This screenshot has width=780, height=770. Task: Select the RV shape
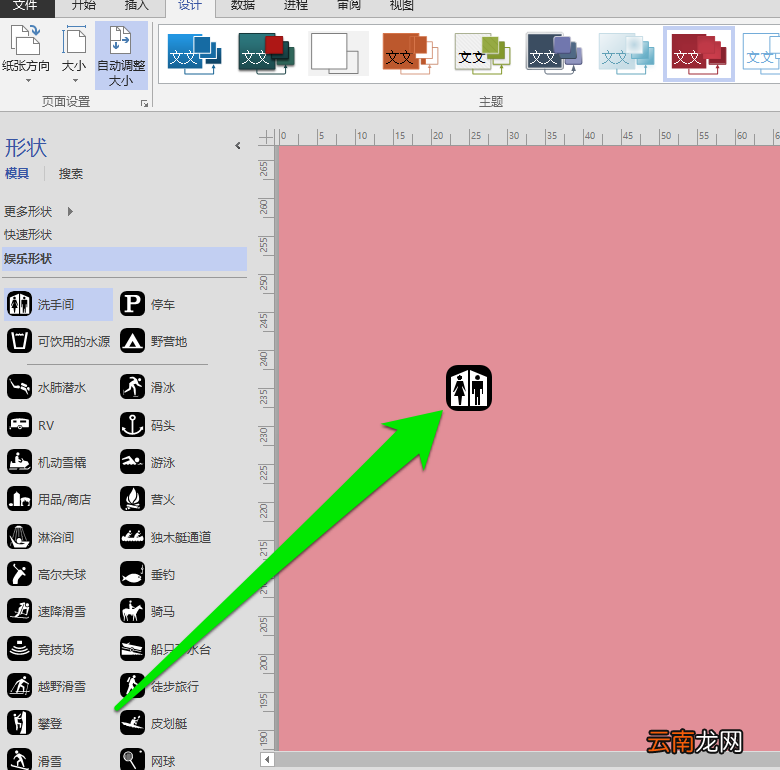point(31,425)
